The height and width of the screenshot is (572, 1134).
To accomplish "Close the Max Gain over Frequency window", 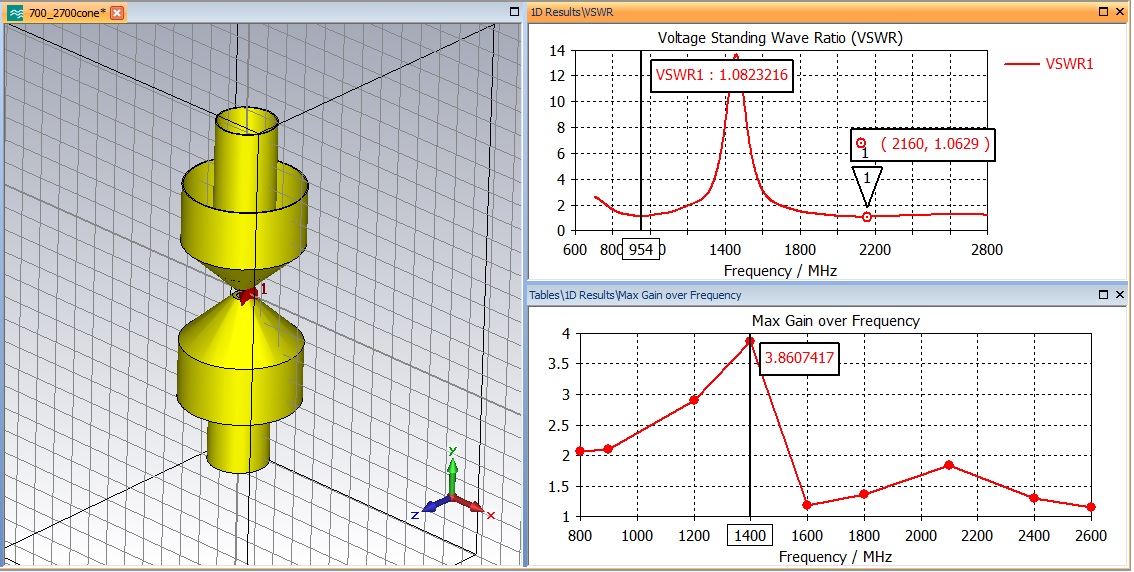I will (x=1120, y=294).
